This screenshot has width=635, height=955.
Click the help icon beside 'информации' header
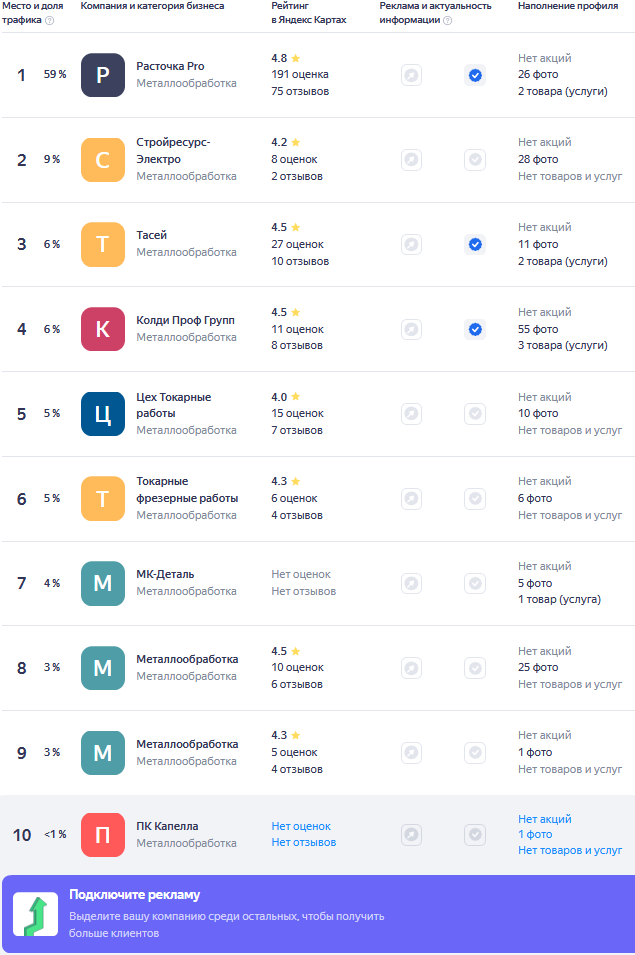pyautogui.click(x=447, y=20)
